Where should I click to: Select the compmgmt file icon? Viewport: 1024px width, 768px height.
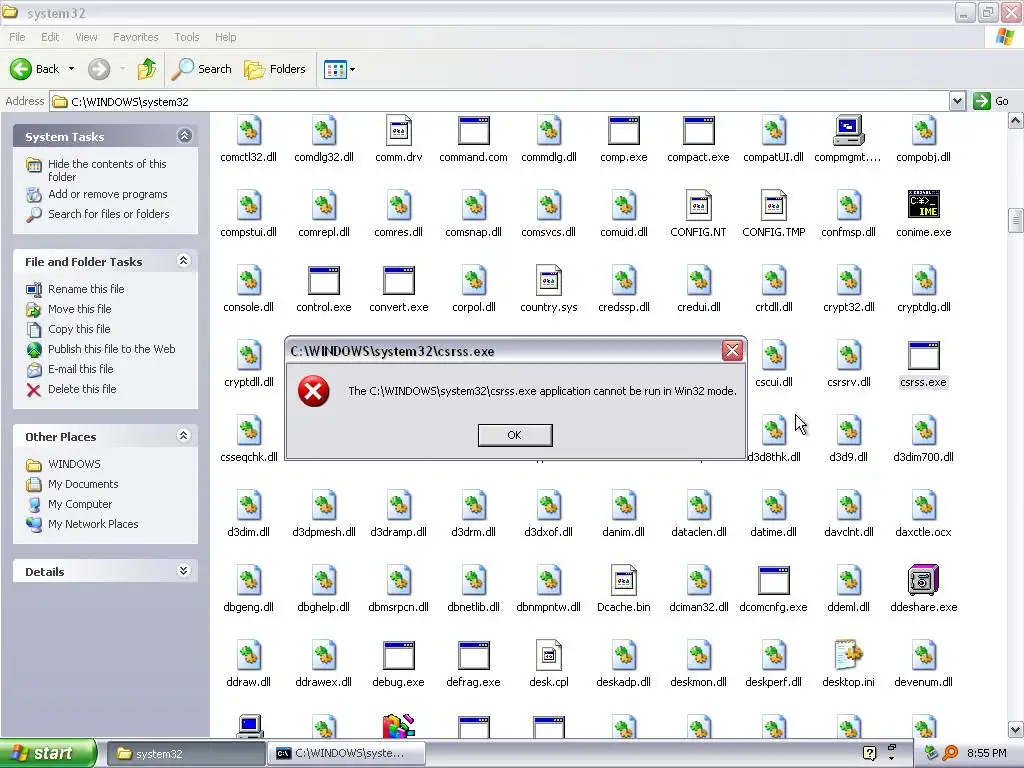848,130
